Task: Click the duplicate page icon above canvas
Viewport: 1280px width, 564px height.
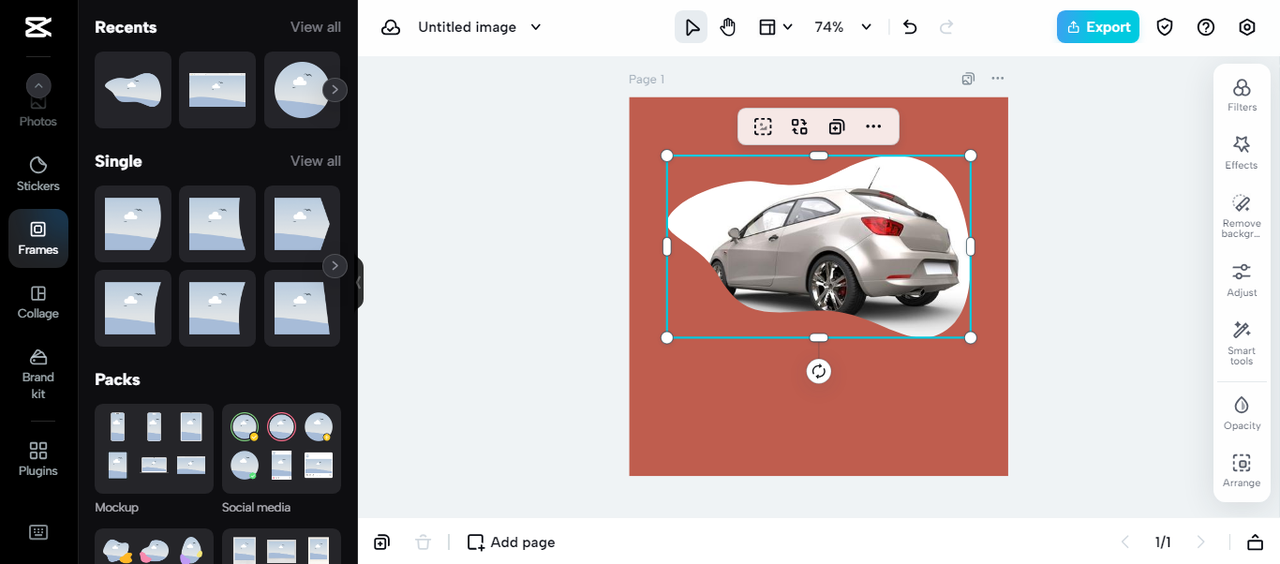Action: tap(968, 78)
